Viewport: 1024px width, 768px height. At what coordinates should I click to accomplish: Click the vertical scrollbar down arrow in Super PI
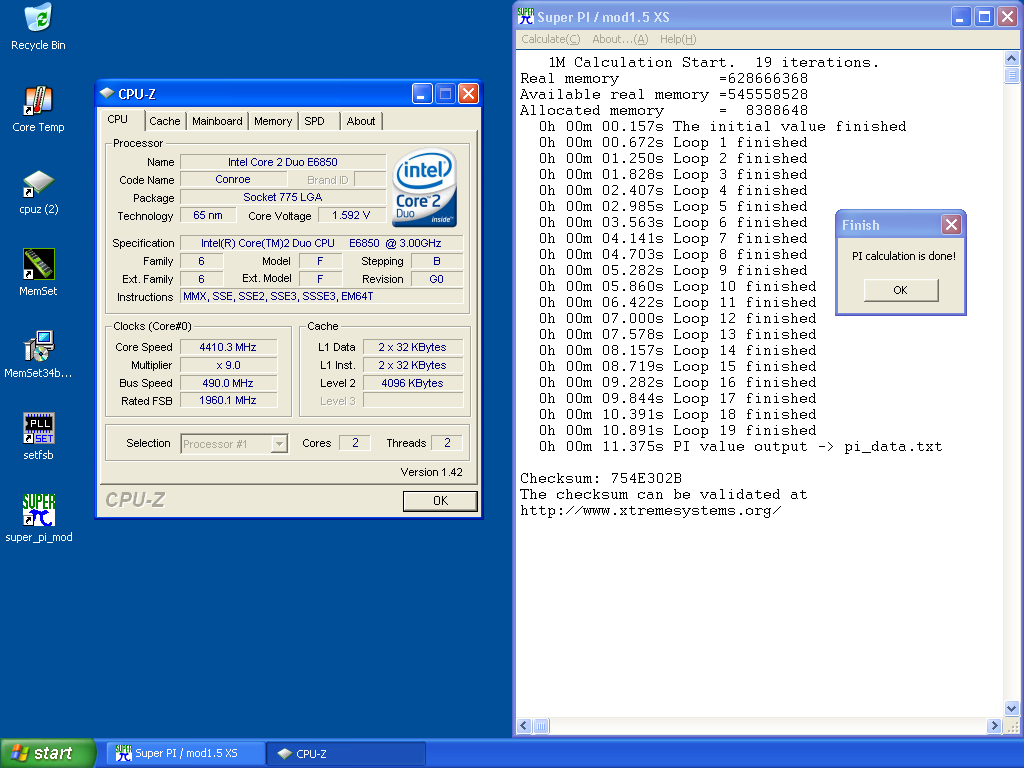click(x=1011, y=708)
